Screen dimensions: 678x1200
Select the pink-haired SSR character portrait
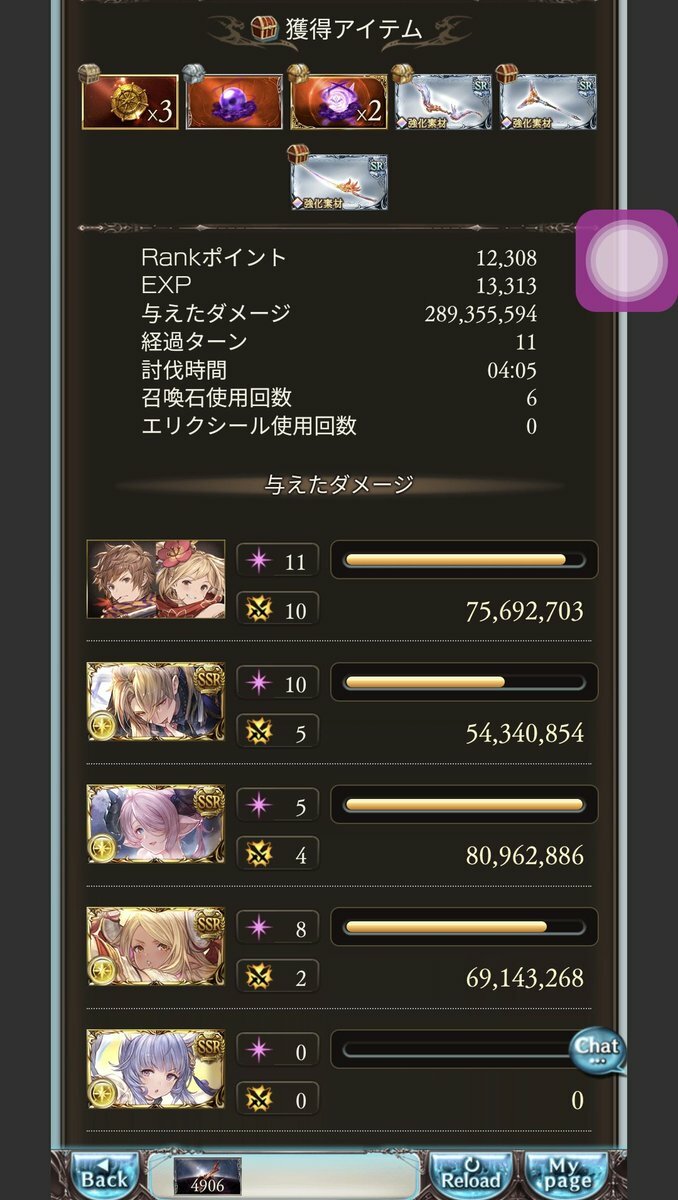point(156,823)
